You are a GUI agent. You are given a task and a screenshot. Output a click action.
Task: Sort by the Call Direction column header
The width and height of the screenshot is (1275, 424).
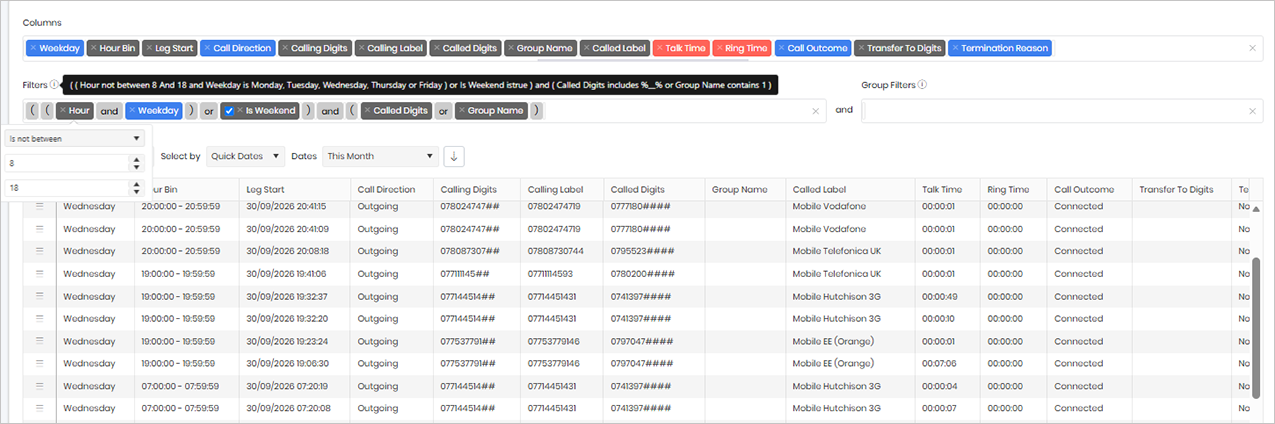tap(393, 188)
